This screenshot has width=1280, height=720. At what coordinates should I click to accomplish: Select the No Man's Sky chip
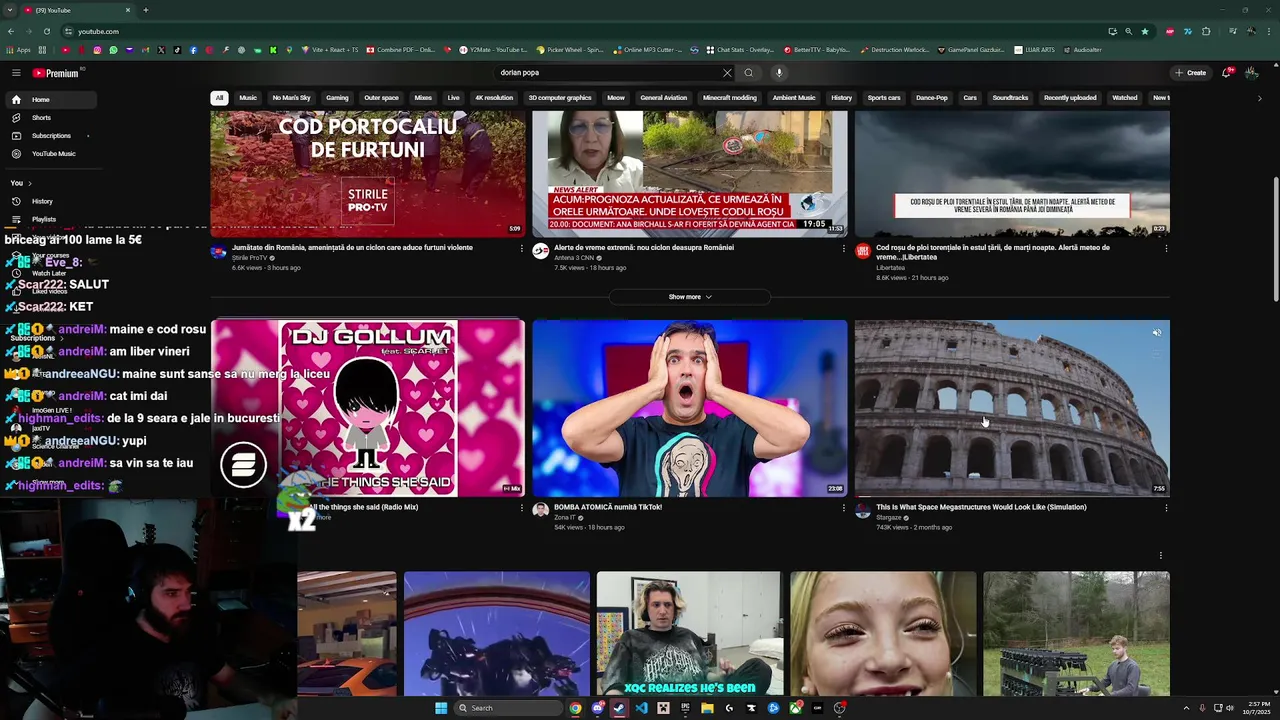tap(291, 98)
